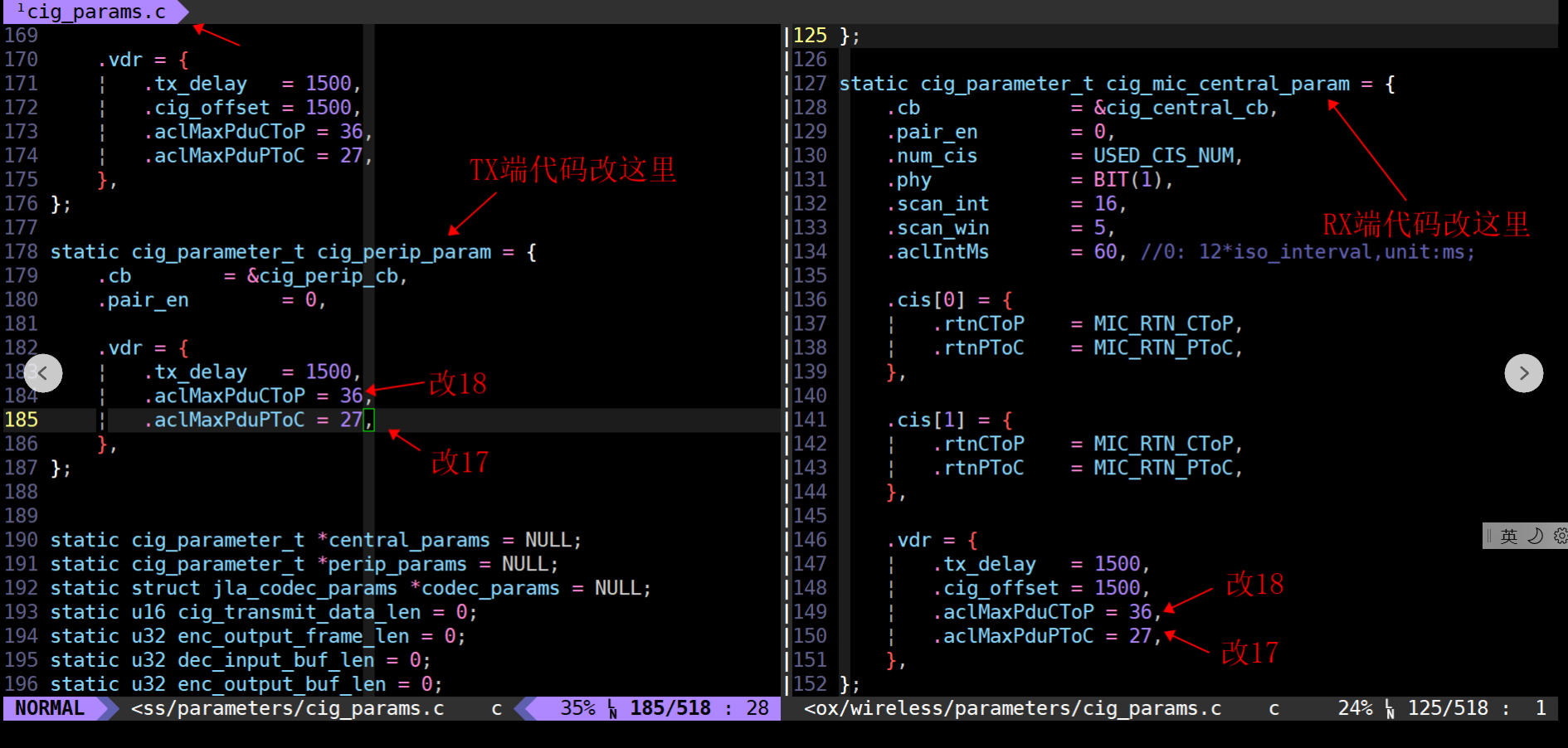Select the 24% indicator in the right status bar
The image size is (1568, 748).
coord(1356,708)
